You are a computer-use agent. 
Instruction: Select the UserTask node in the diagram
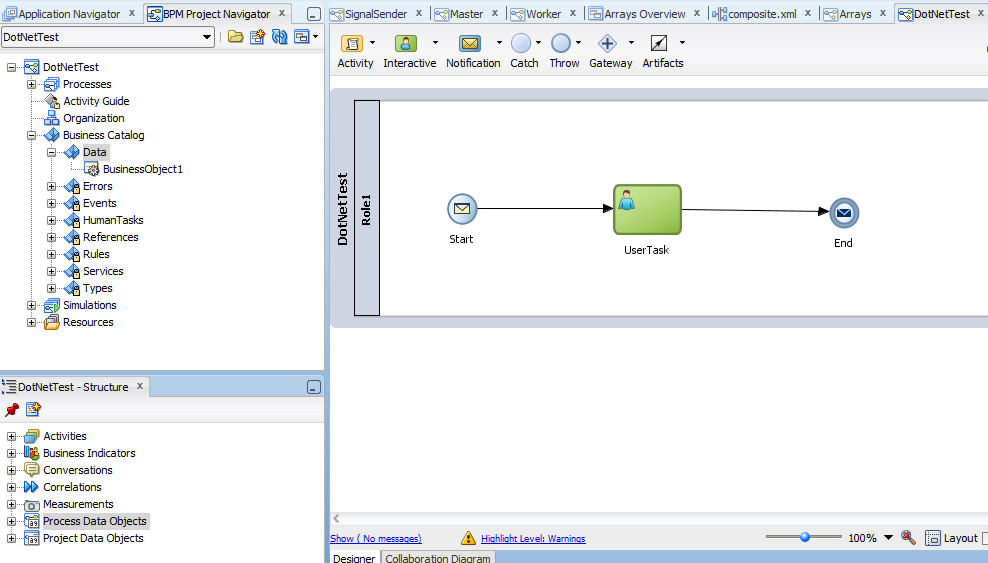coord(647,210)
